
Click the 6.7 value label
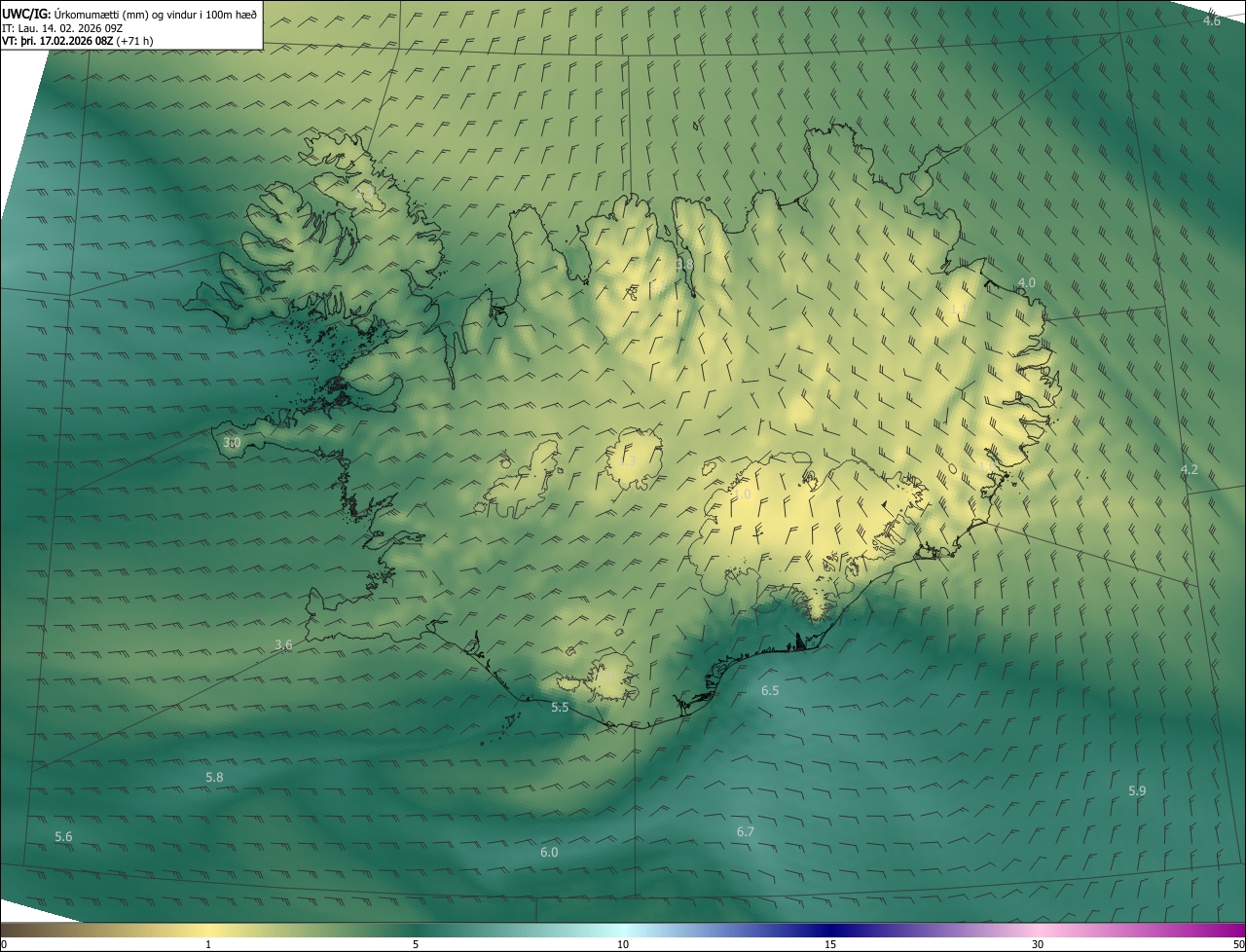click(746, 831)
